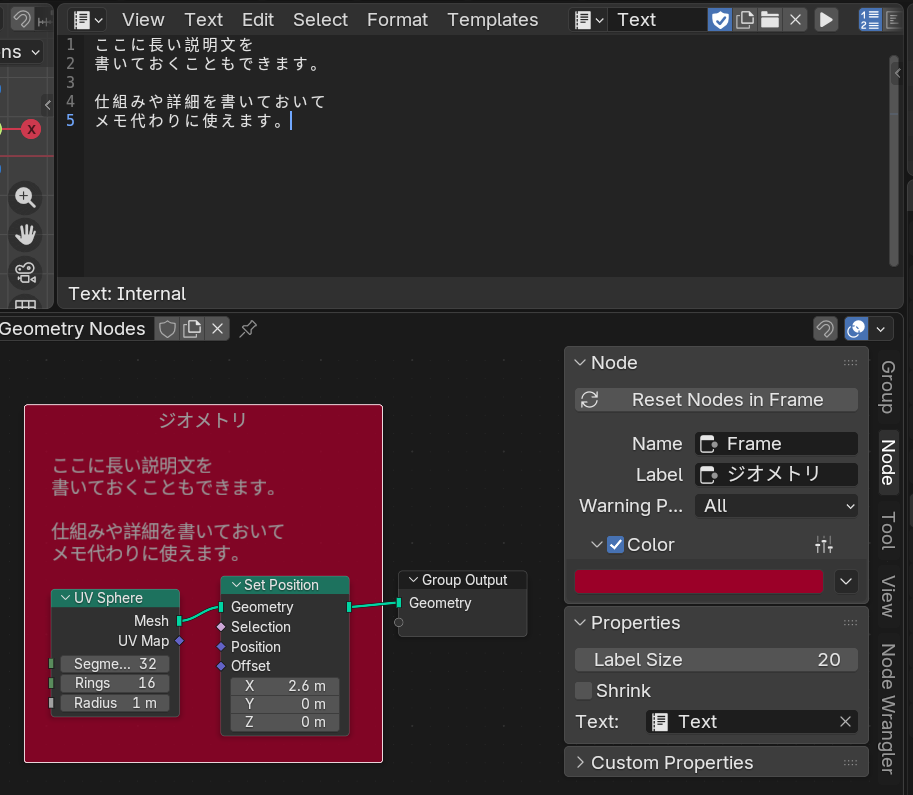Click the Reset Nodes in Frame button
The width and height of the screenshot is (913, 795).
tap(716, 400)
